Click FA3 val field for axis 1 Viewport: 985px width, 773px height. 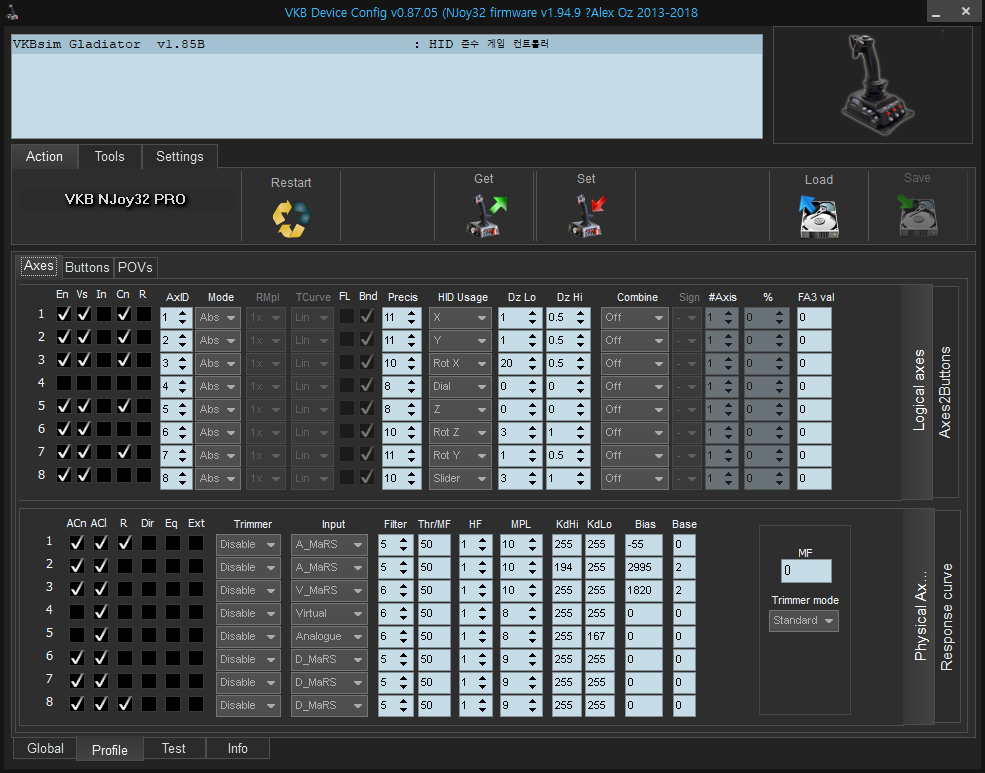pos(814,318)
